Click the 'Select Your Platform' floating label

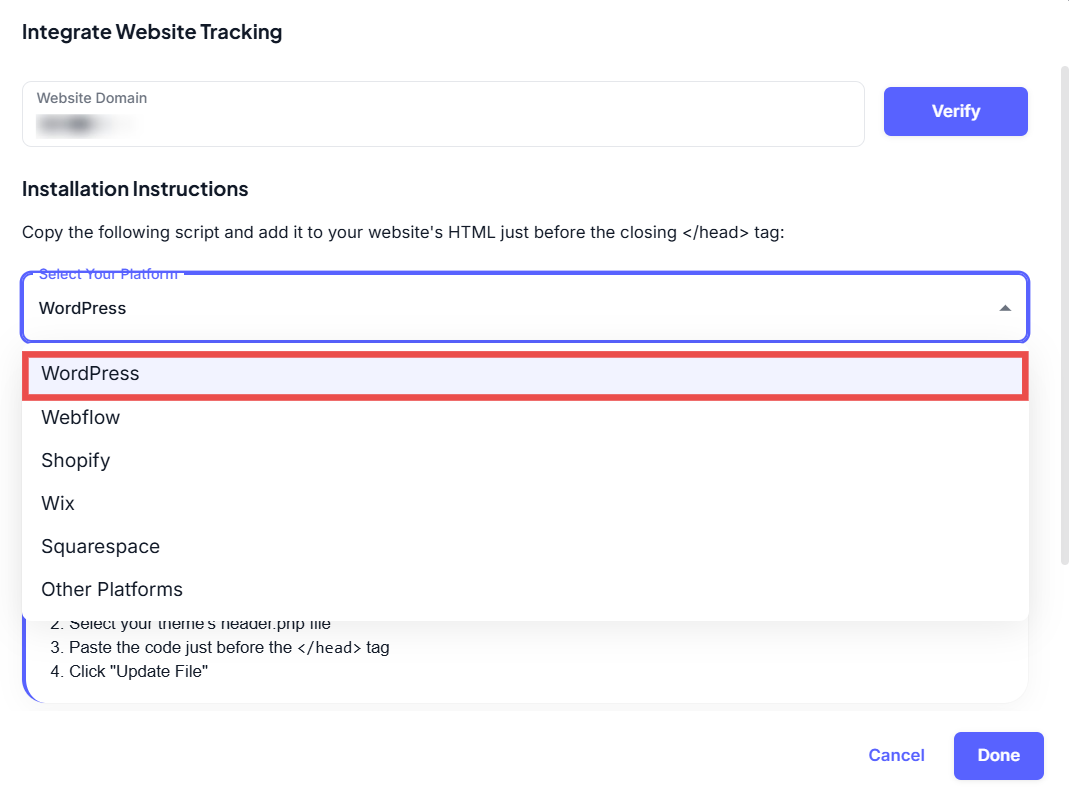pos(108,274)
